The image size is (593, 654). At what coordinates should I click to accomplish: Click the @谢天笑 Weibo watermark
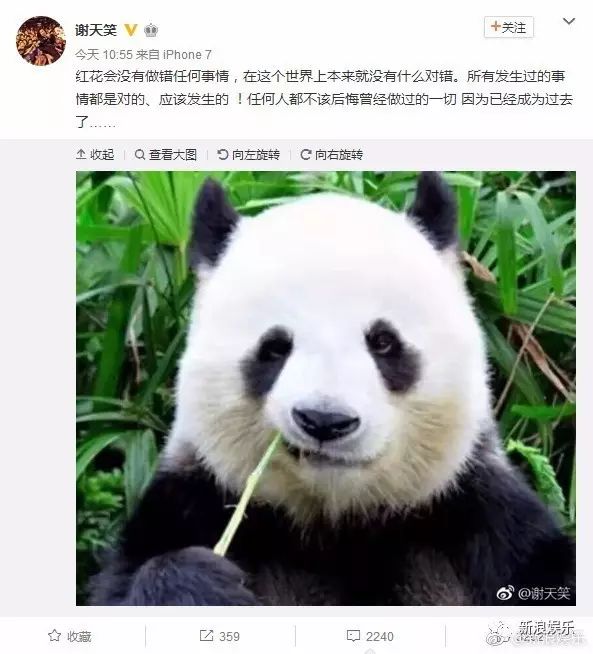pyautogui.click(x=533, y=593)
